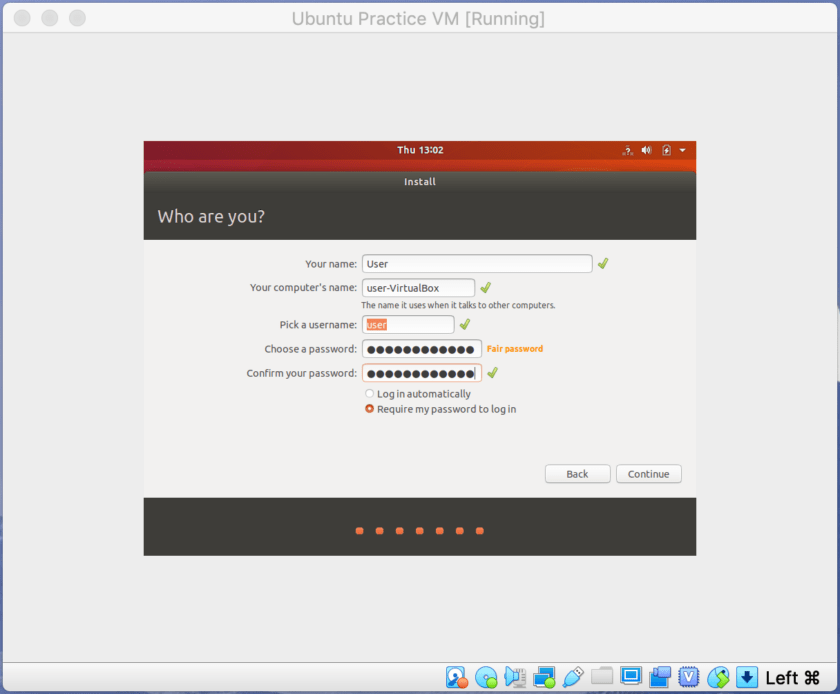Click the CPU virtualization 'V' chip icon
The image size is (840, 694).
pyautogui.click(x=688, y=677)
